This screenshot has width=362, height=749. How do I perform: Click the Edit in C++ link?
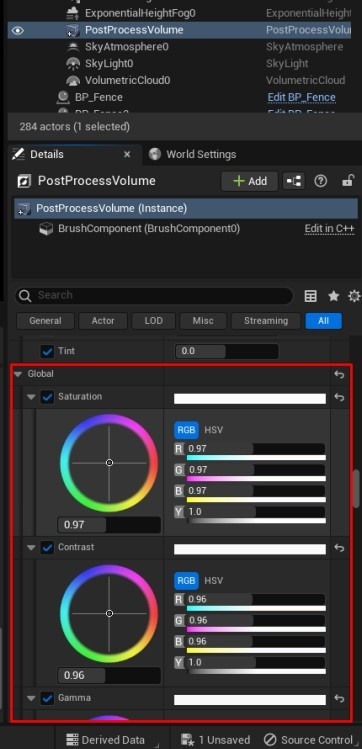click(x=330, y=229)
